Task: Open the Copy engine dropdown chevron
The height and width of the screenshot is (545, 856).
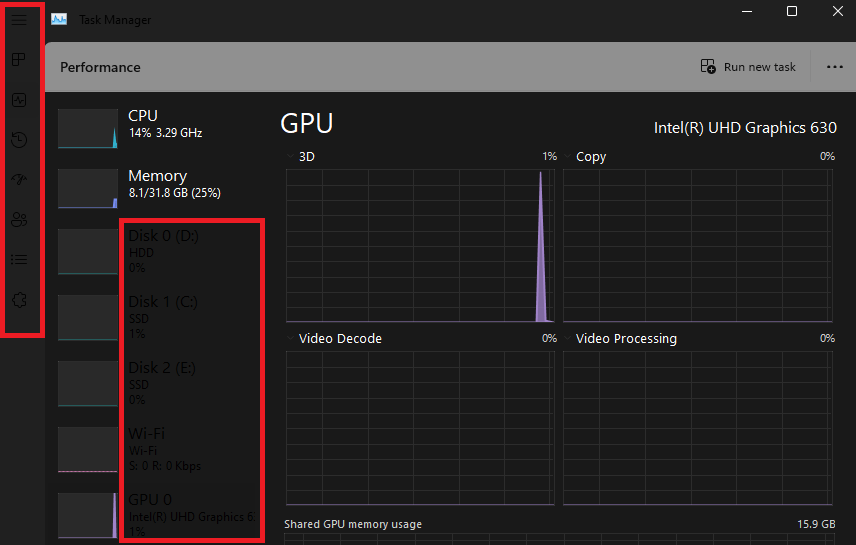Action: coord(568,156)
